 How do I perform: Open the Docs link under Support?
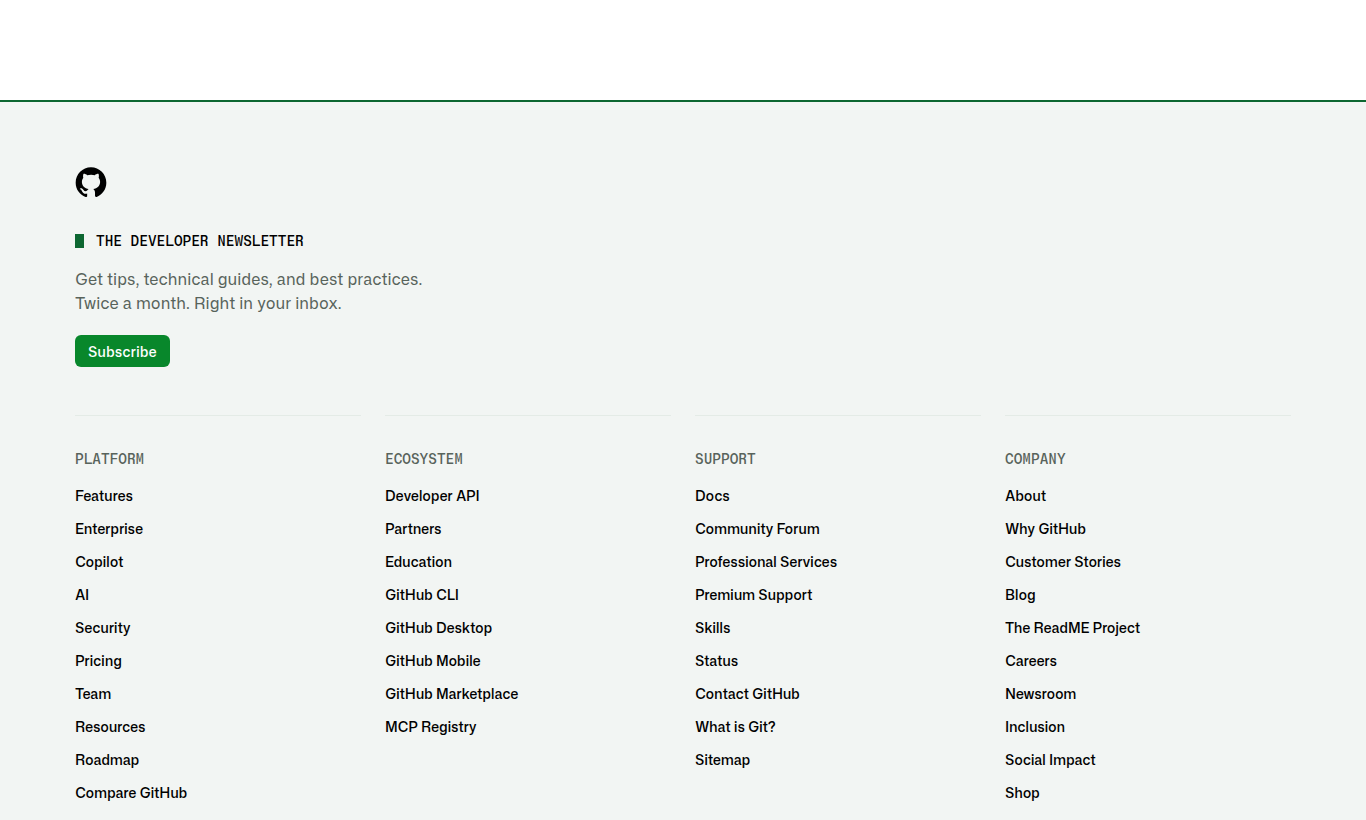712,496
